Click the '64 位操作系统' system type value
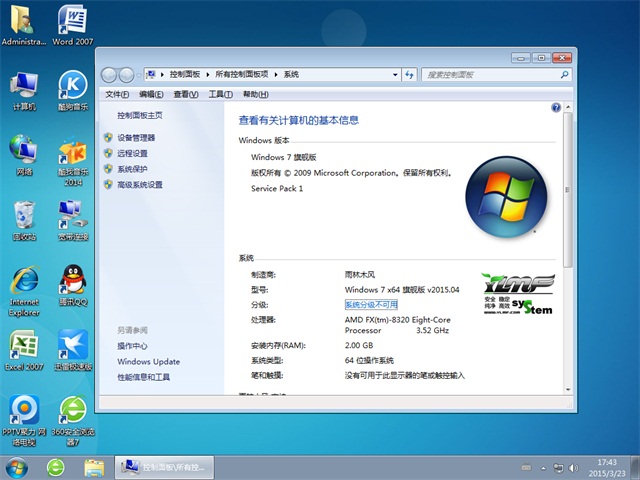 pyautogui.click(x=369, y=360)
